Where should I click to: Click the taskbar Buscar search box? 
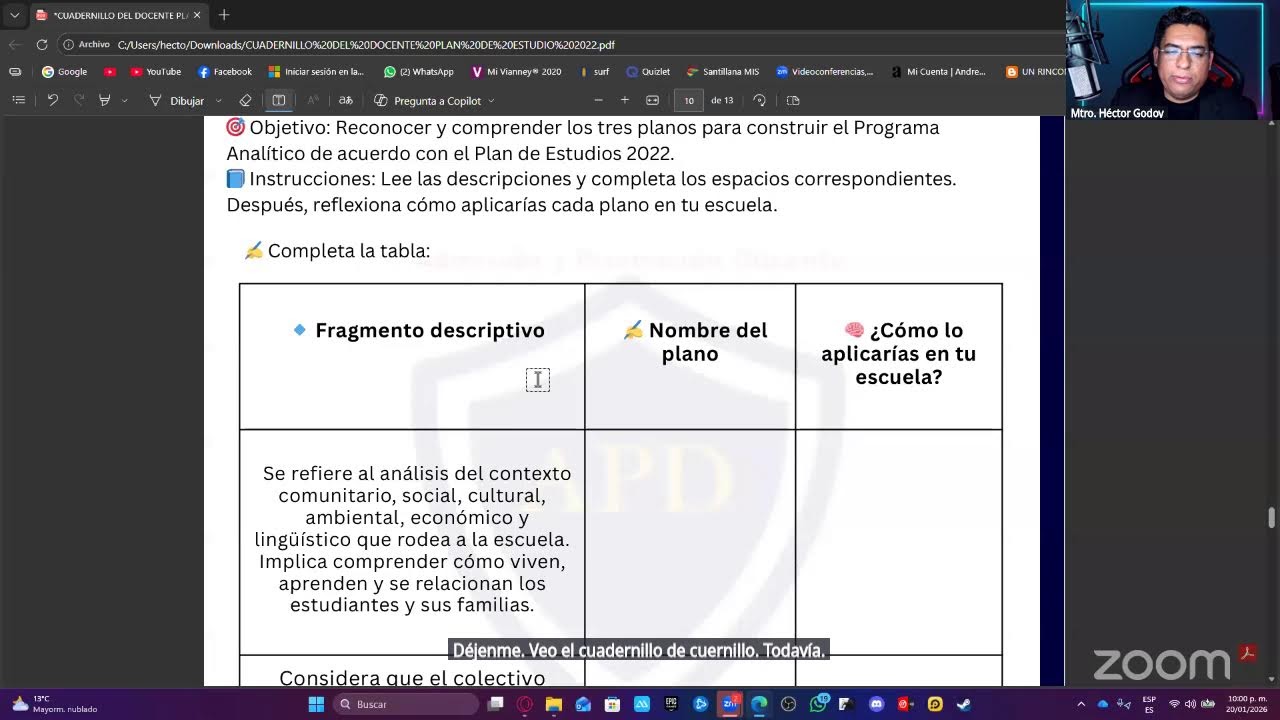[406, 704]
